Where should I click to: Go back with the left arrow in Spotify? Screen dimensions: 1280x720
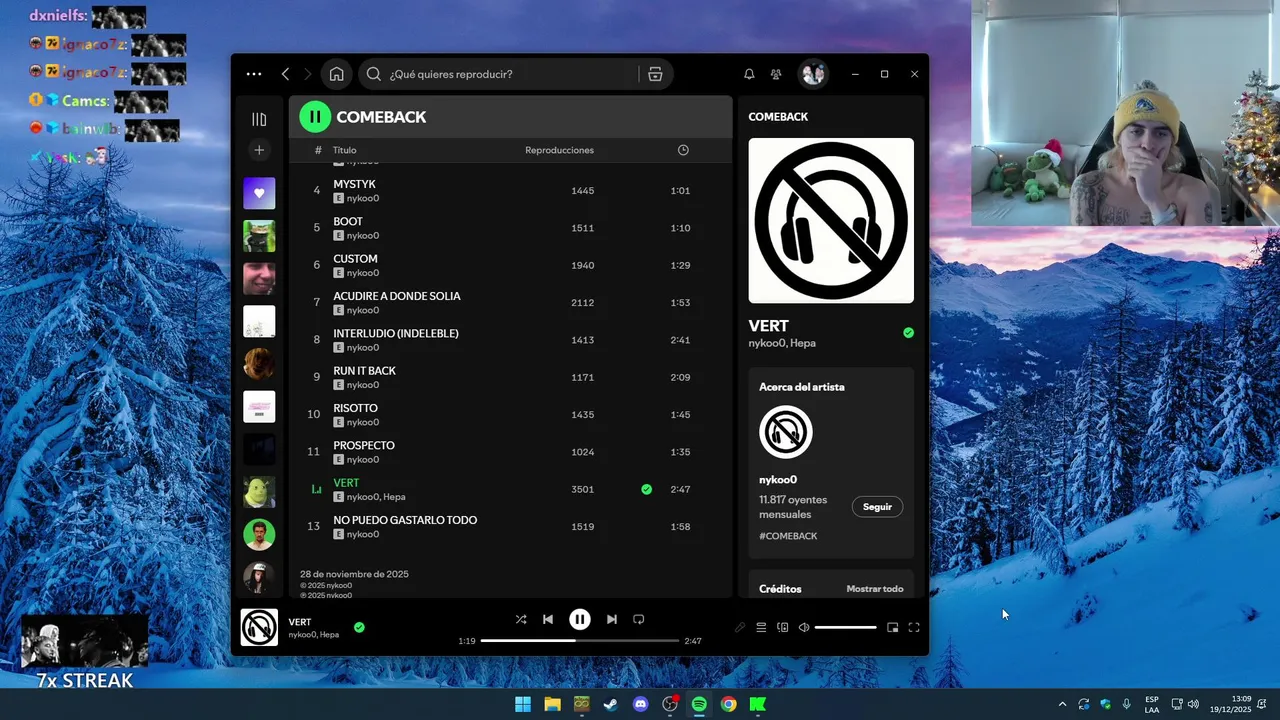(x=285, y=74)
